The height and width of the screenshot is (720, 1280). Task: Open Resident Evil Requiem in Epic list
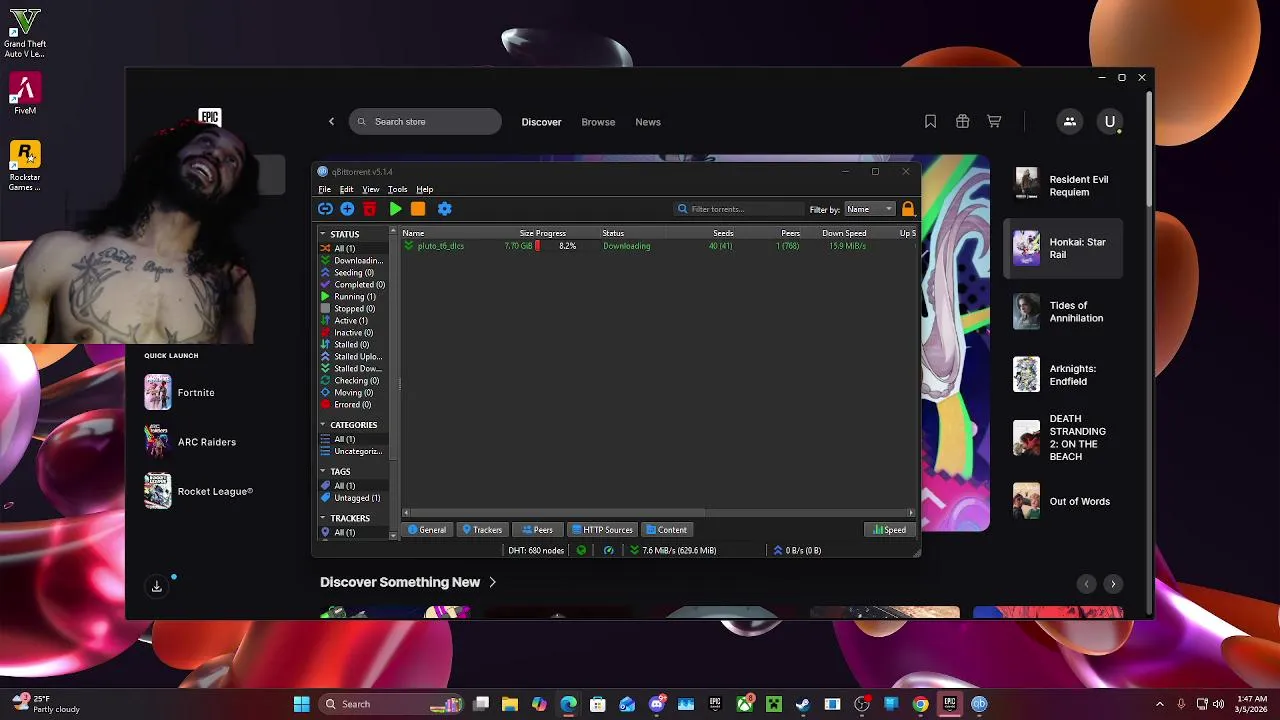pos(1063,186)
